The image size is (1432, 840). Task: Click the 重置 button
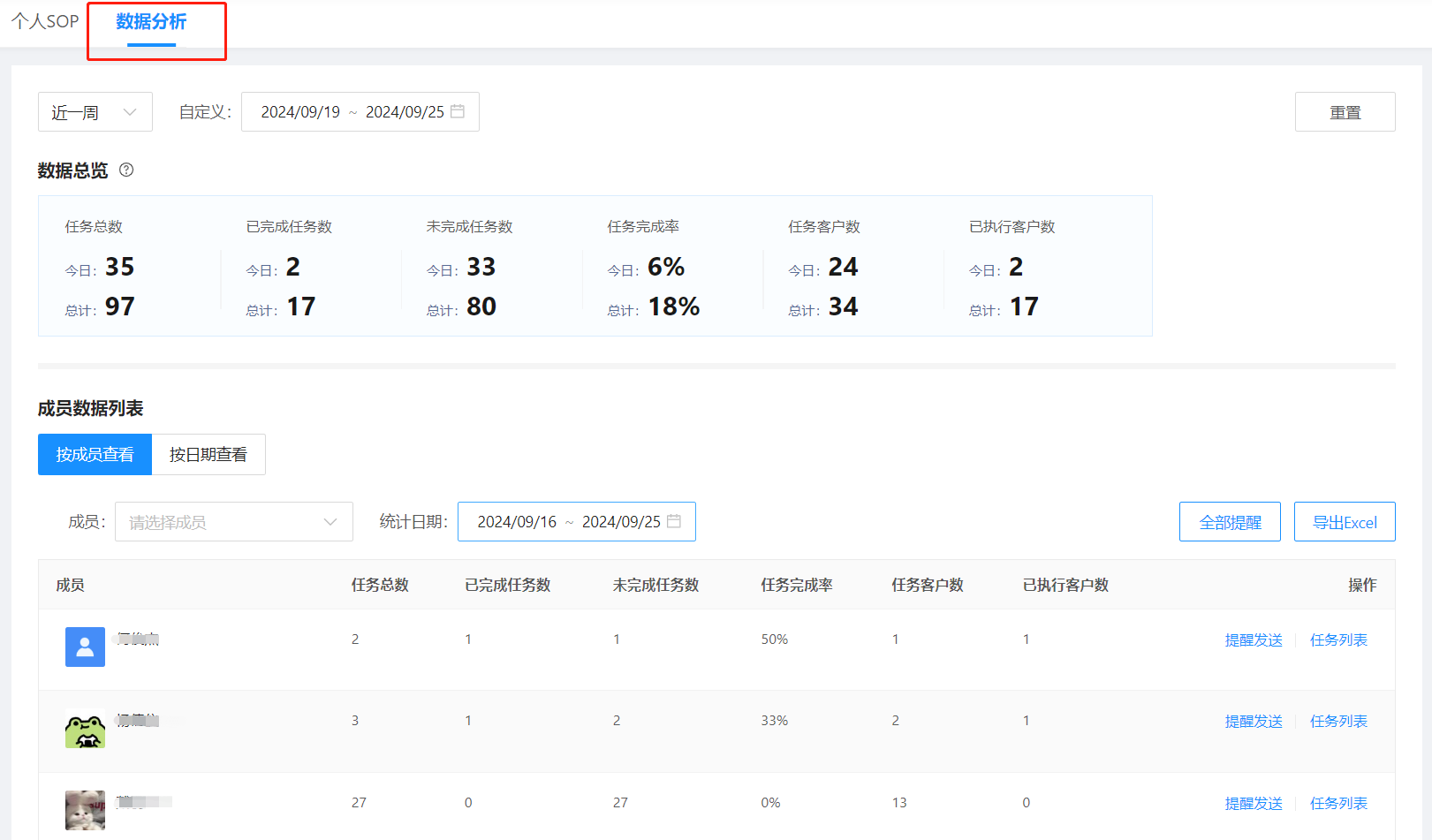tap(1345, 112)
